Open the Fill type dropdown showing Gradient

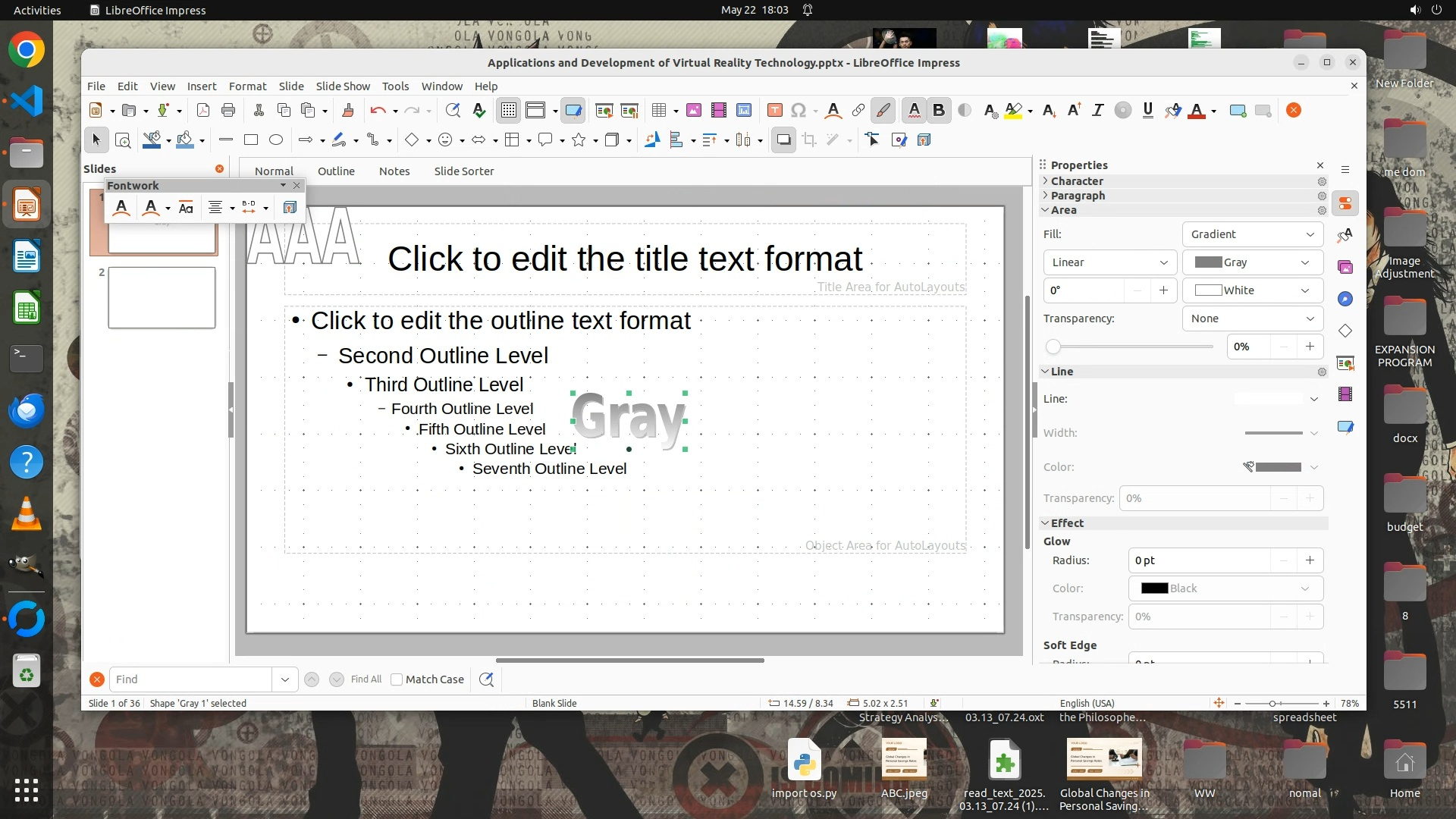(x=1252, y=234)
